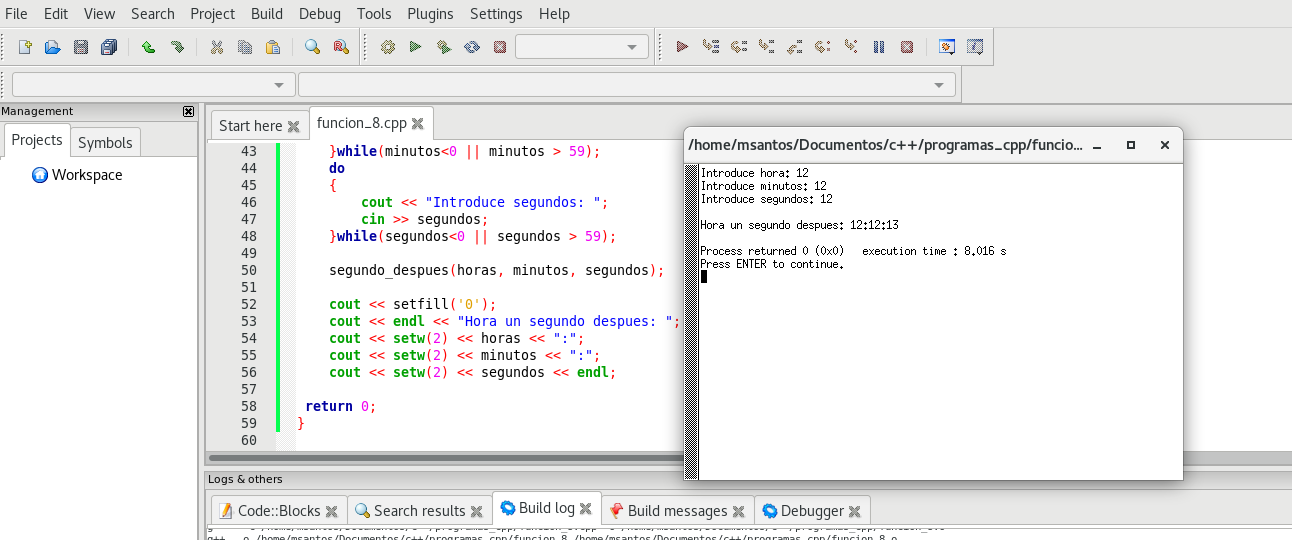Close the funcion_8.cpp editor tab
This screenshot has height=540, width=1292.
coord(418,124)
